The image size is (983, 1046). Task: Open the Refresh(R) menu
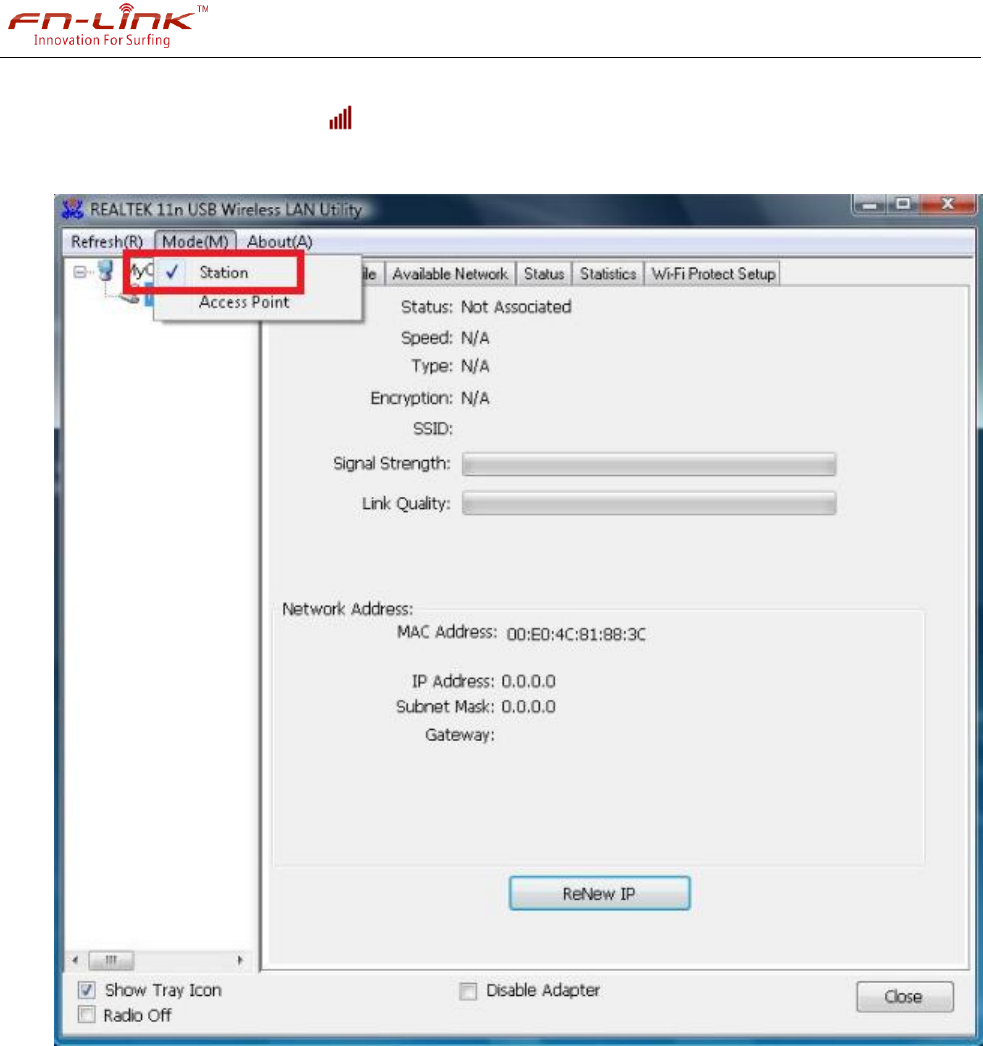tap(107, 241)
